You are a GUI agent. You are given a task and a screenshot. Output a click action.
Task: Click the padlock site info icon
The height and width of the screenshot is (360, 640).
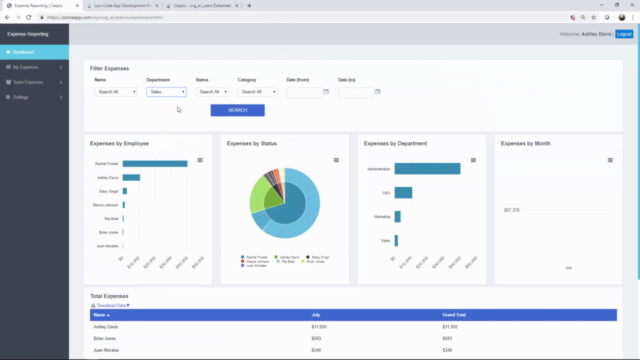tap(42, 18)
